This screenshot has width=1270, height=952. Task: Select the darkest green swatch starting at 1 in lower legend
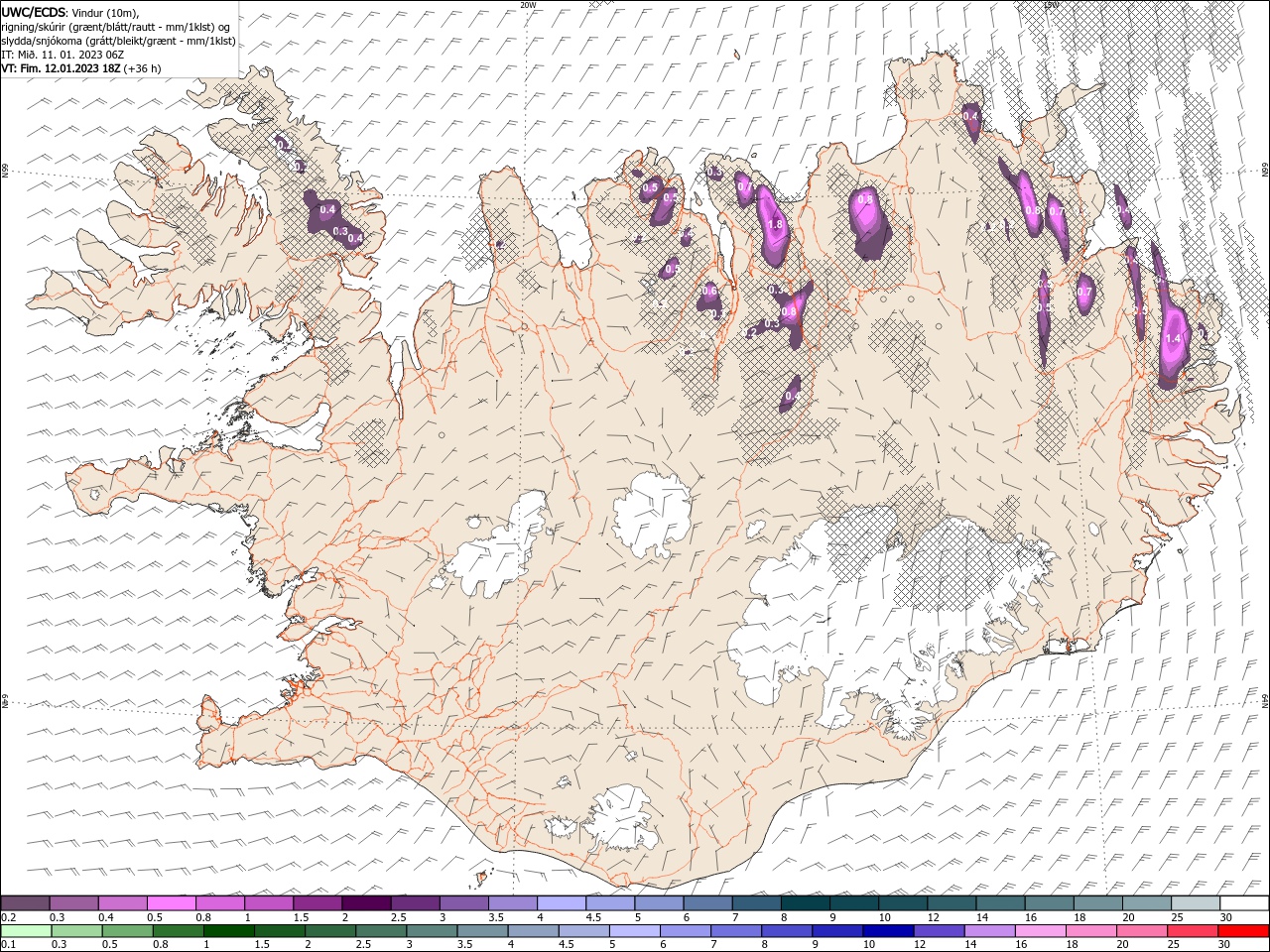click(x=229, y=931)
